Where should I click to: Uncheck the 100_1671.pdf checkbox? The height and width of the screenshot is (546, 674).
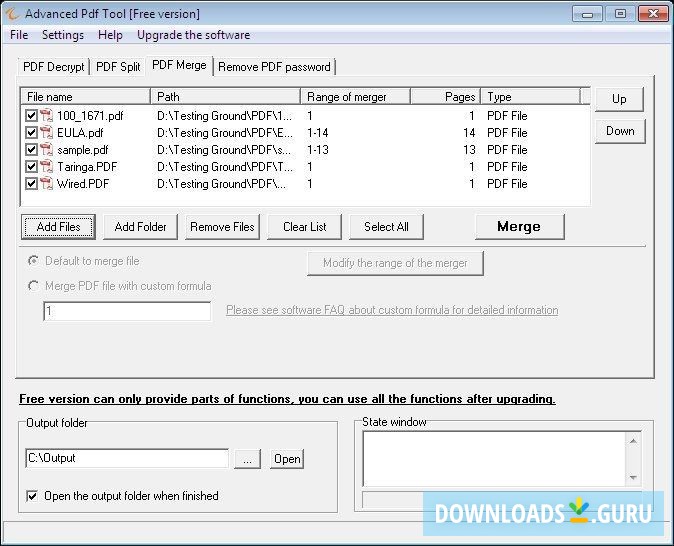[31, 116]
